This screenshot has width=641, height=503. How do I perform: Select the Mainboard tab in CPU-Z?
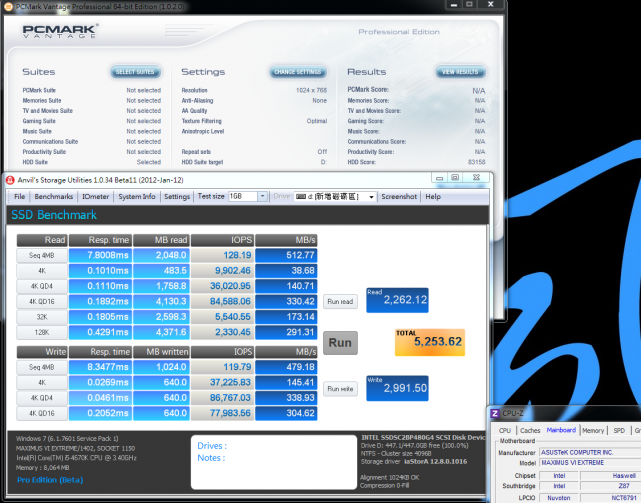[561, 430]
